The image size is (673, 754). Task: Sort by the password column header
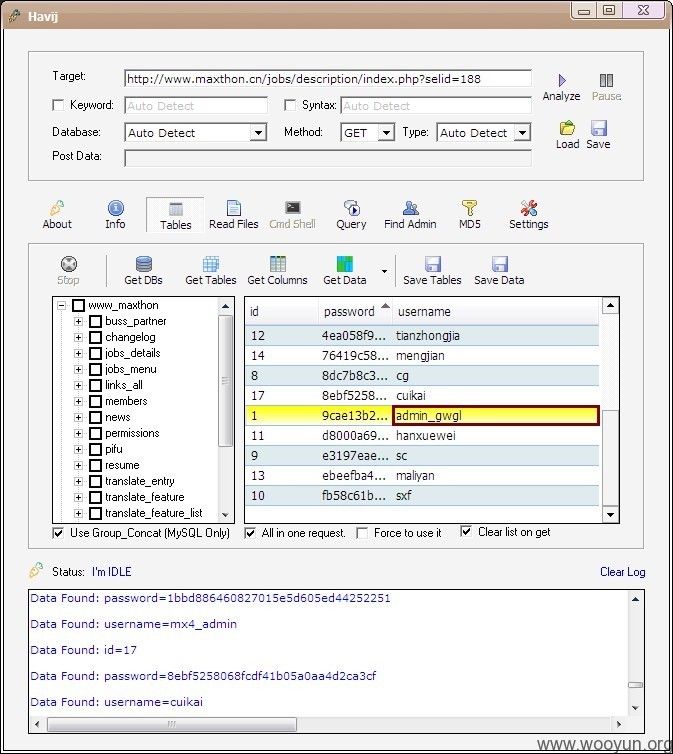click(355, 312)
